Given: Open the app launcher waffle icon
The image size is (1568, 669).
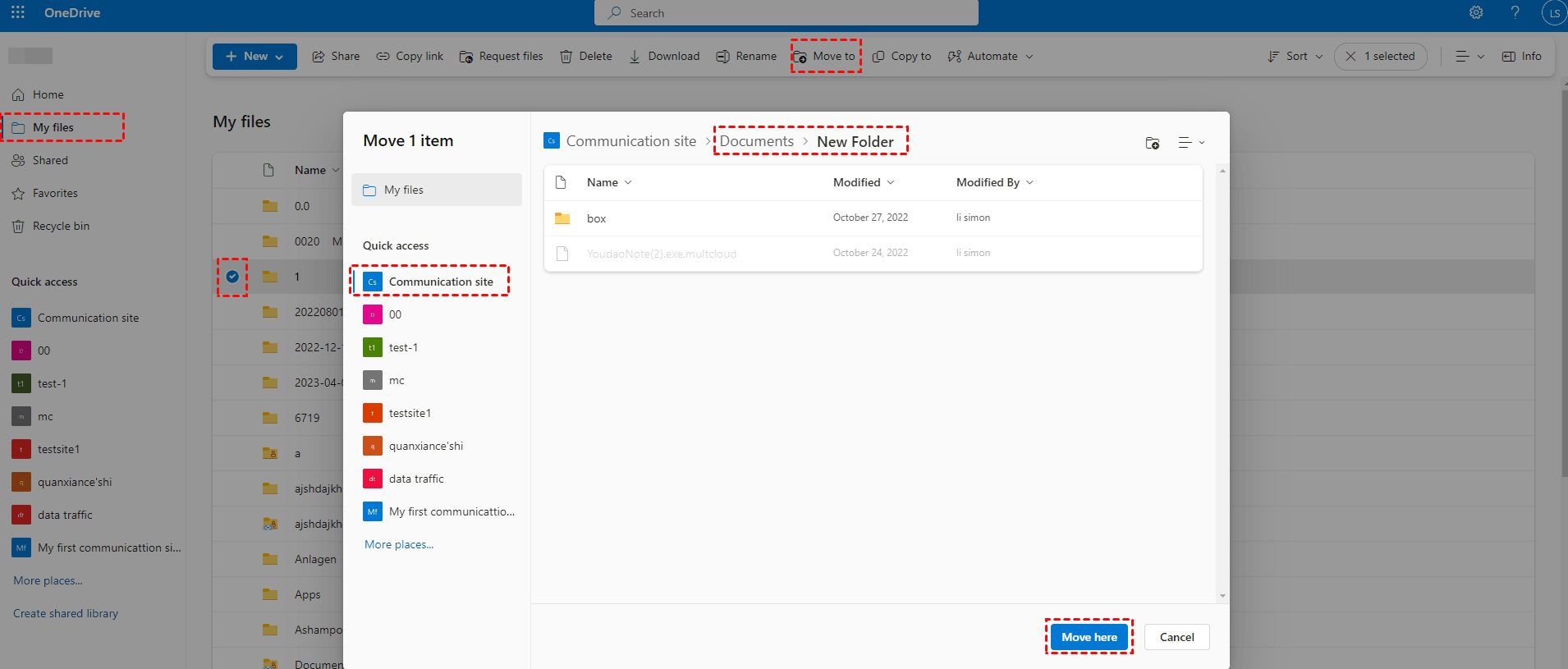Looking at the screenshot, I should tap(18, 12).
